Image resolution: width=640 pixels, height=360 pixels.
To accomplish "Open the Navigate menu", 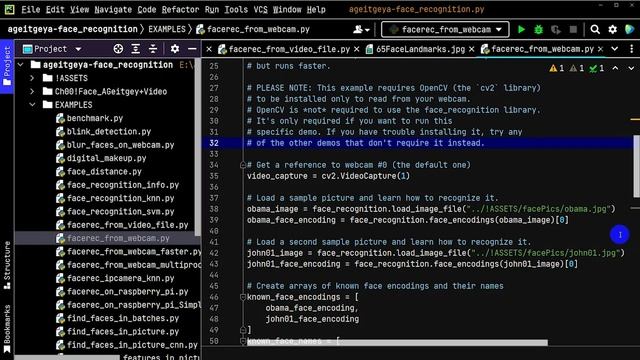I will tap(113, 9).
